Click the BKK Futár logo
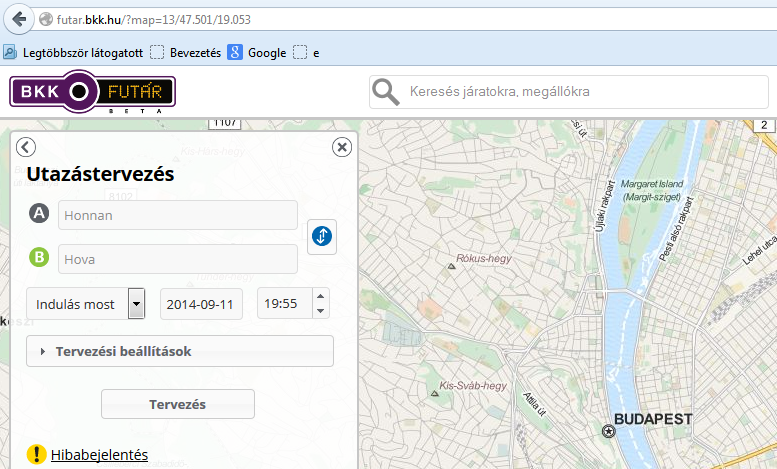777x469 pixels. click(93, 92)
